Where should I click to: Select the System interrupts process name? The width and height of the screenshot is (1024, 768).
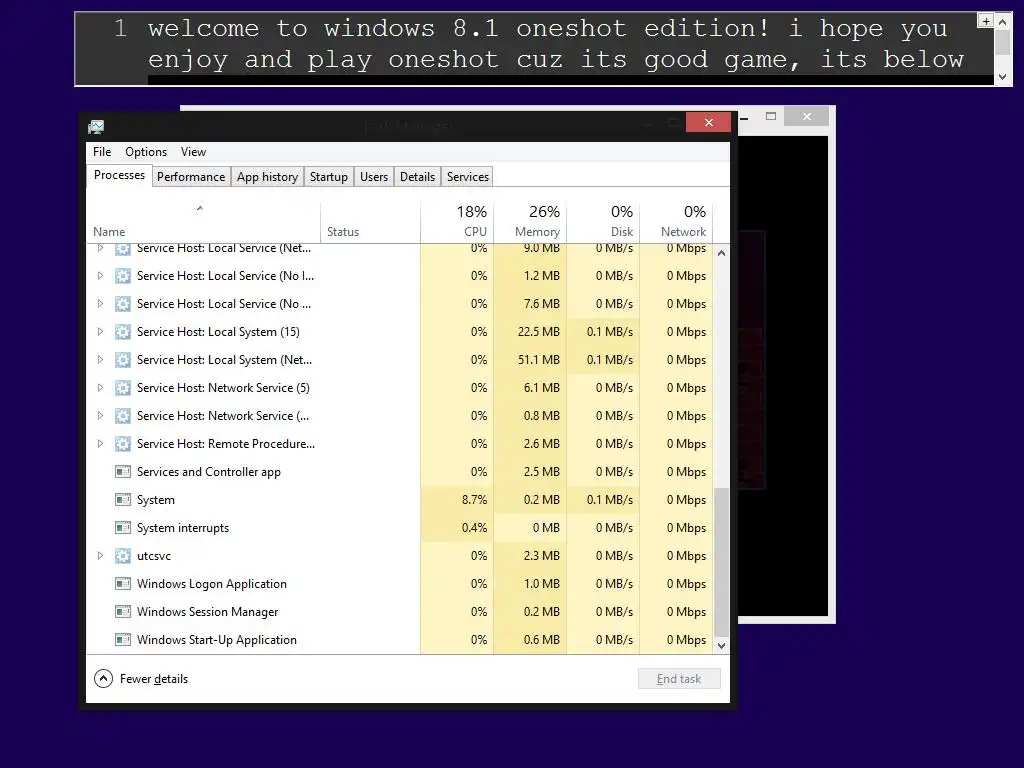[x=183, y=528]
